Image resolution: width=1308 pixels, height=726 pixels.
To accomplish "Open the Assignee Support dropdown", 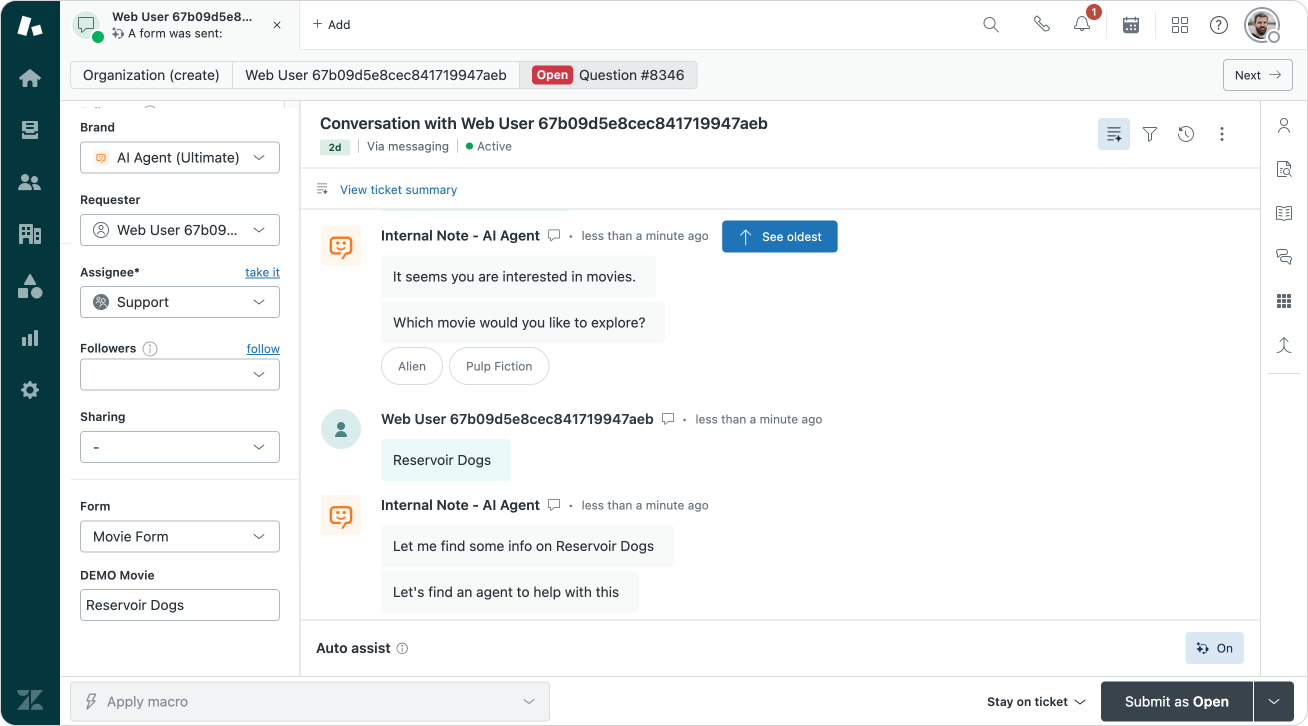I will (180, 302).
